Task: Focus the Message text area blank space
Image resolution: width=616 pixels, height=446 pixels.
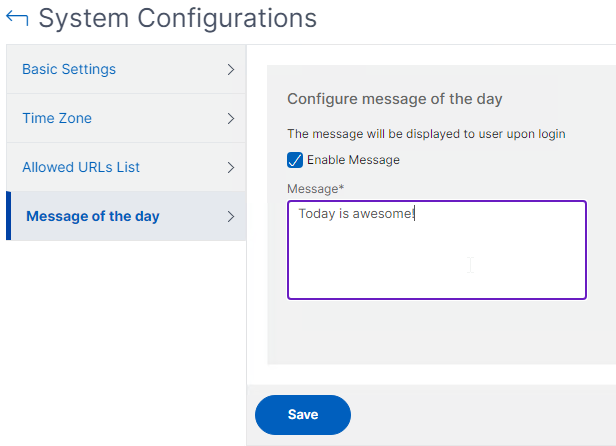Action: [x=437, y=259]
